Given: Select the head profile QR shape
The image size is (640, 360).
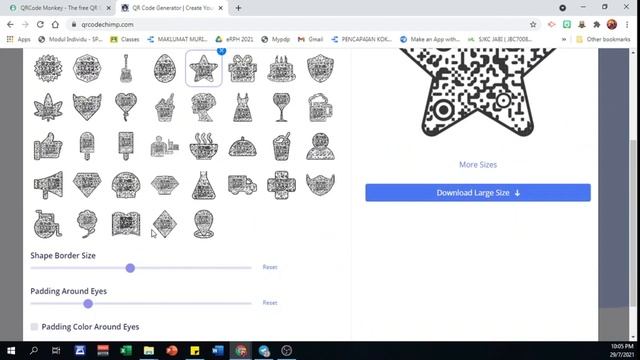Looking at the screenshot, I should pos(204,107).
